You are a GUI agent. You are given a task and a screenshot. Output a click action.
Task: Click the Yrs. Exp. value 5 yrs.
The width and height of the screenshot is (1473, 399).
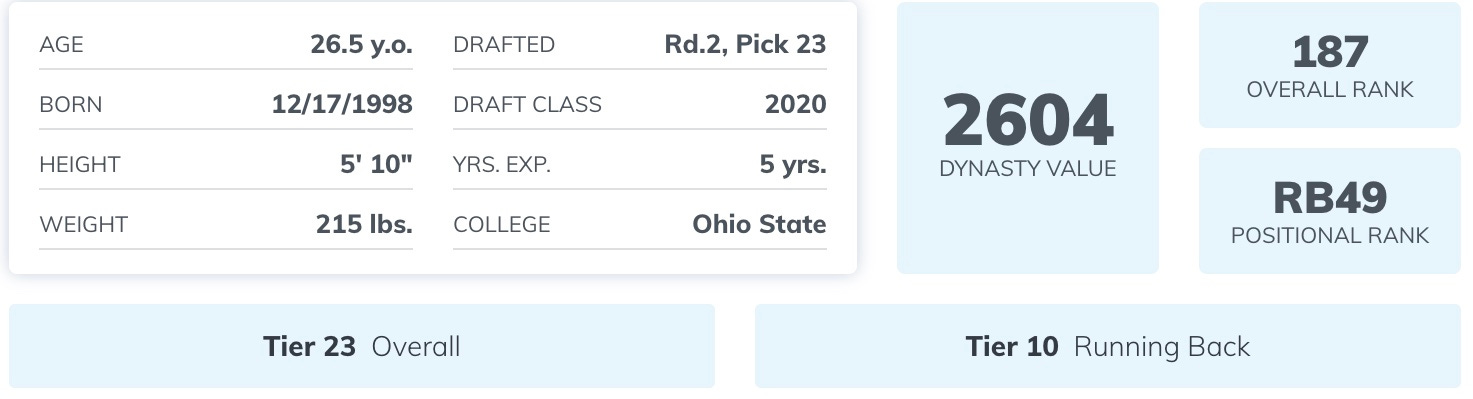793,165
